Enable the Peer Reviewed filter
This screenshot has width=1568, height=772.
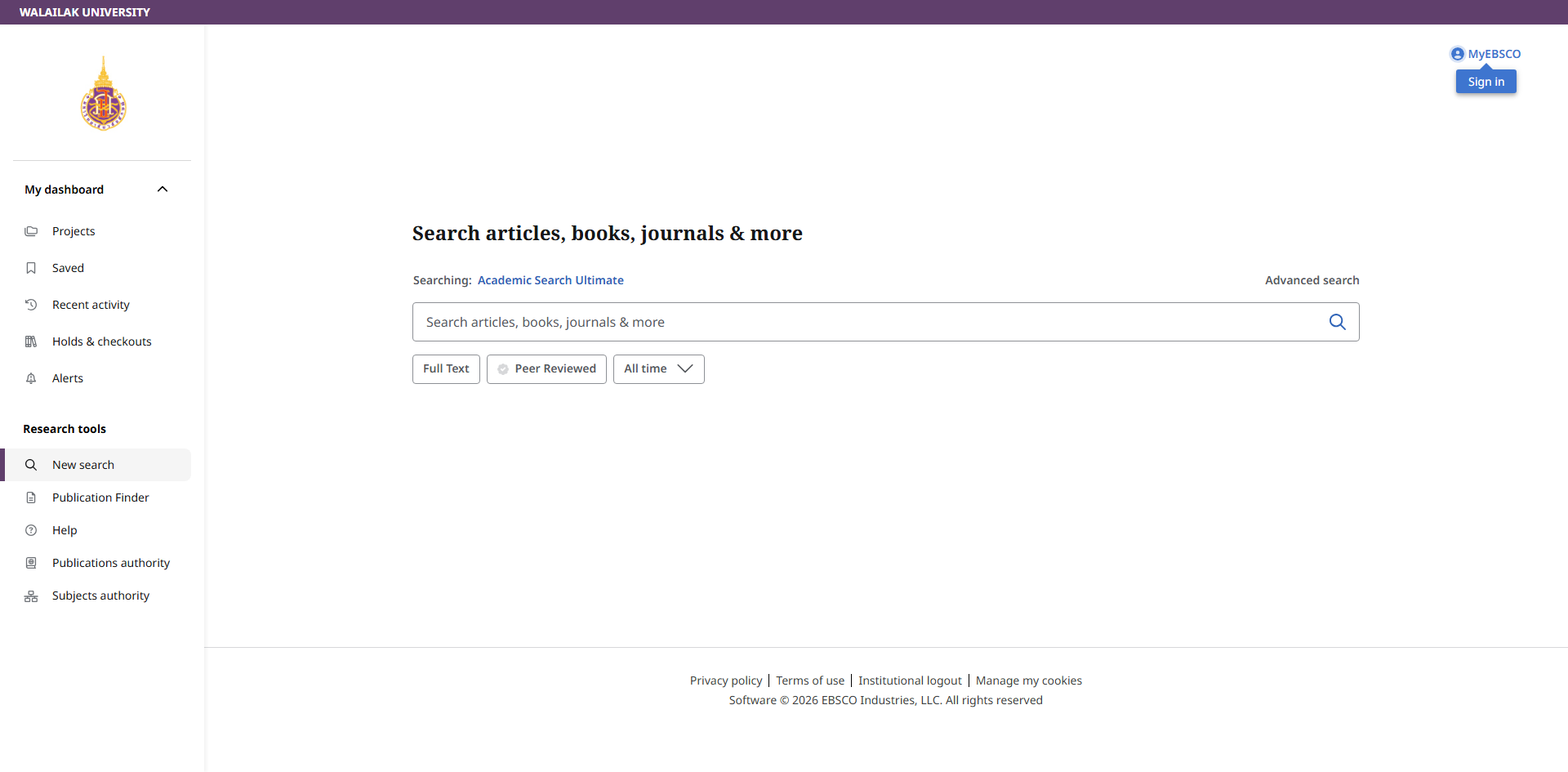(x=546, y=369)
